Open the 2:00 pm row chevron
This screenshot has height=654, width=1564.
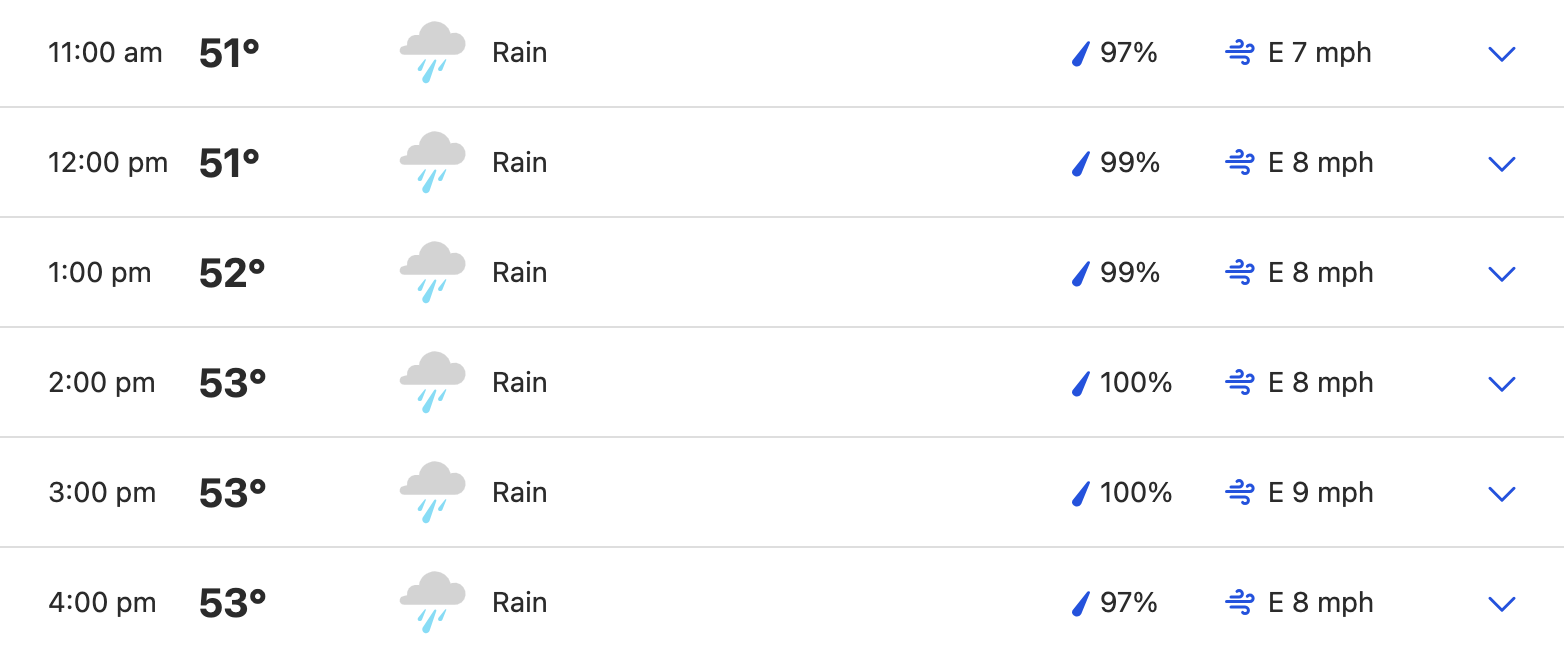[1502, 384]
